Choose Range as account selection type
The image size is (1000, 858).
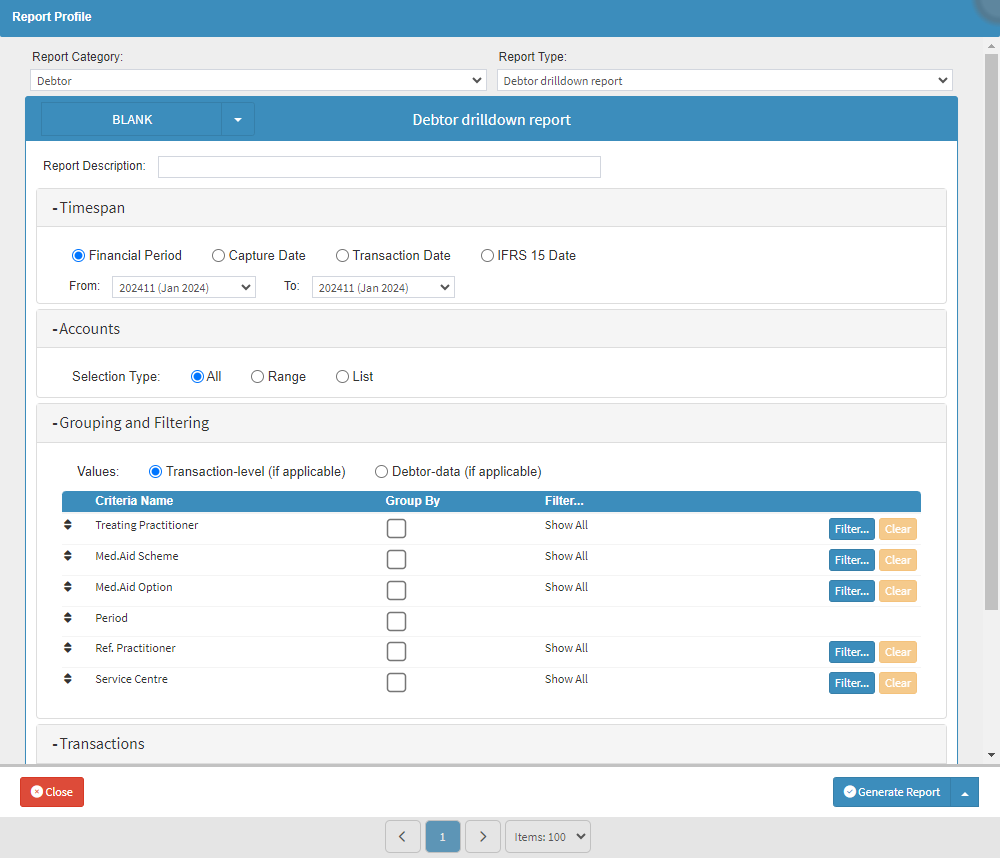[x=258, y=377]
